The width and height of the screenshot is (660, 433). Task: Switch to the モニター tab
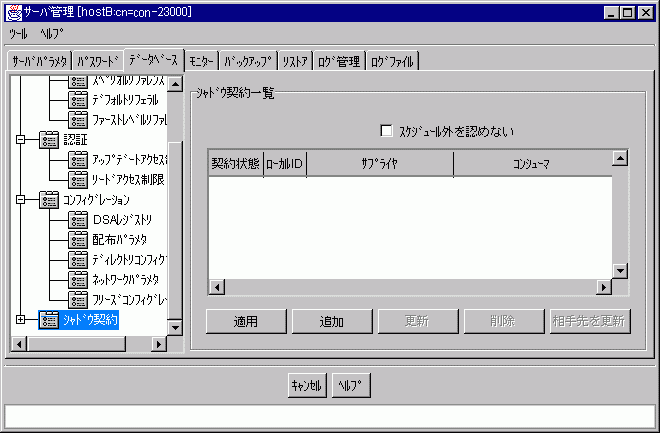coord(201,61)
